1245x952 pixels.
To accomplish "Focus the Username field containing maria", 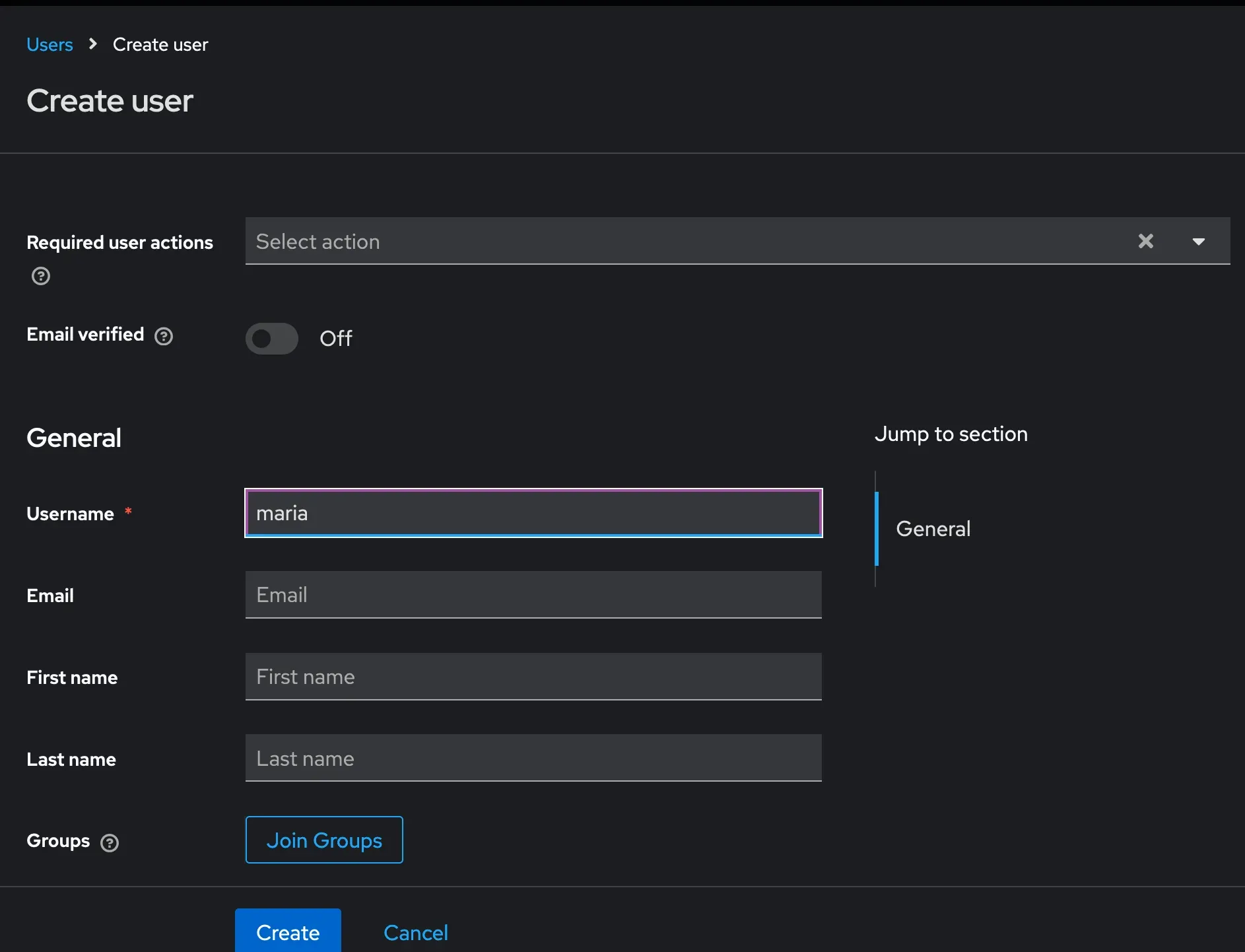I will tap(533, 513).
